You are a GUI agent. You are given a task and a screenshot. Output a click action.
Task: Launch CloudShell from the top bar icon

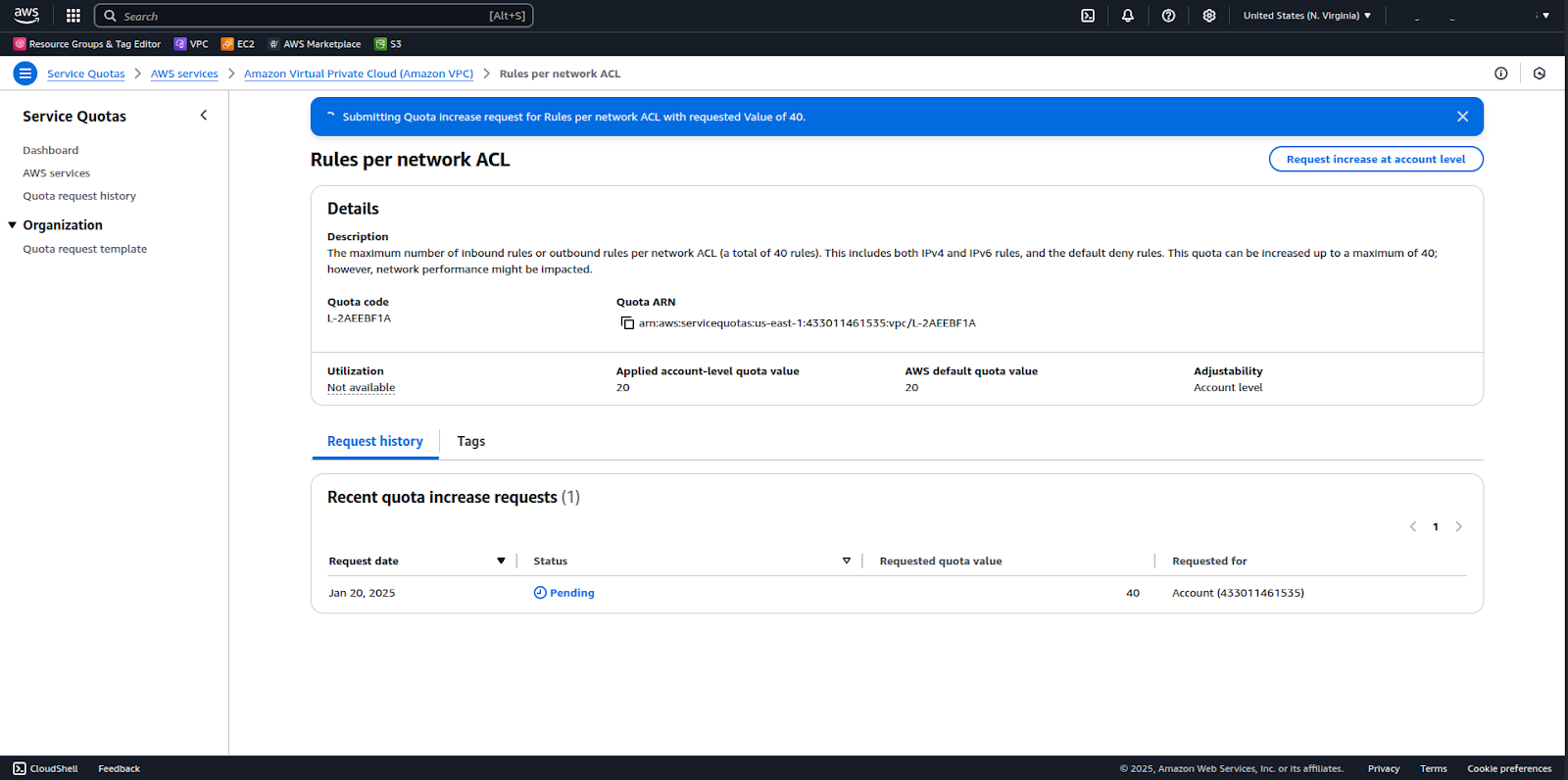[1088, 16]
